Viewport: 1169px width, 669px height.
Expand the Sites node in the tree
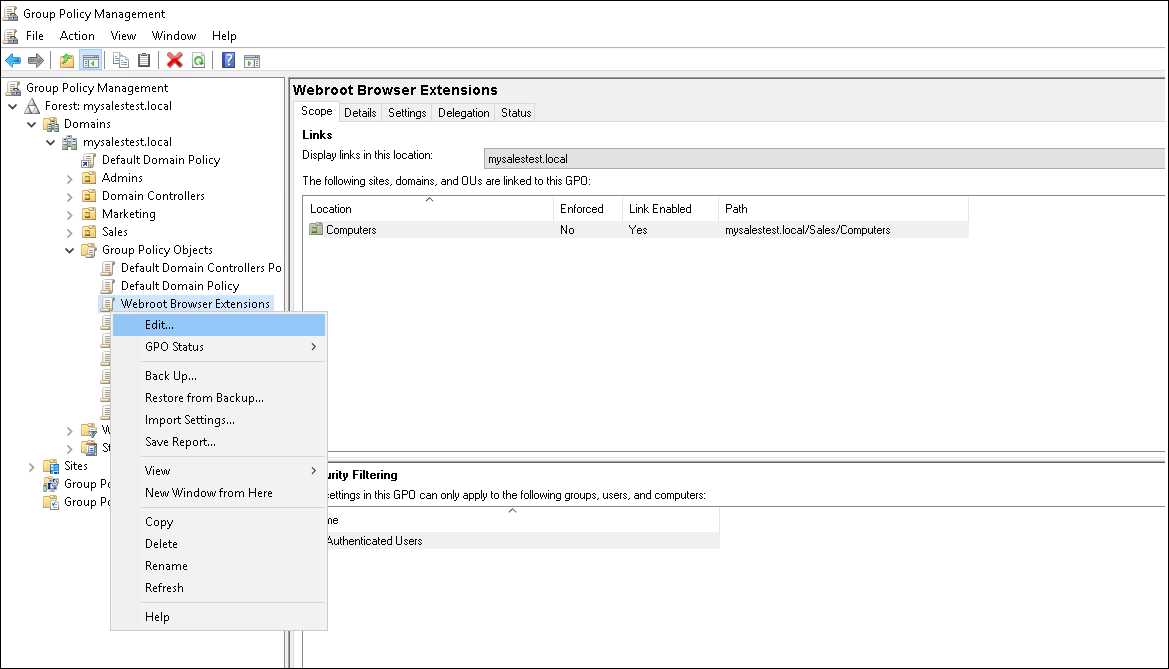pyautogui.click(x=31, y=466)
